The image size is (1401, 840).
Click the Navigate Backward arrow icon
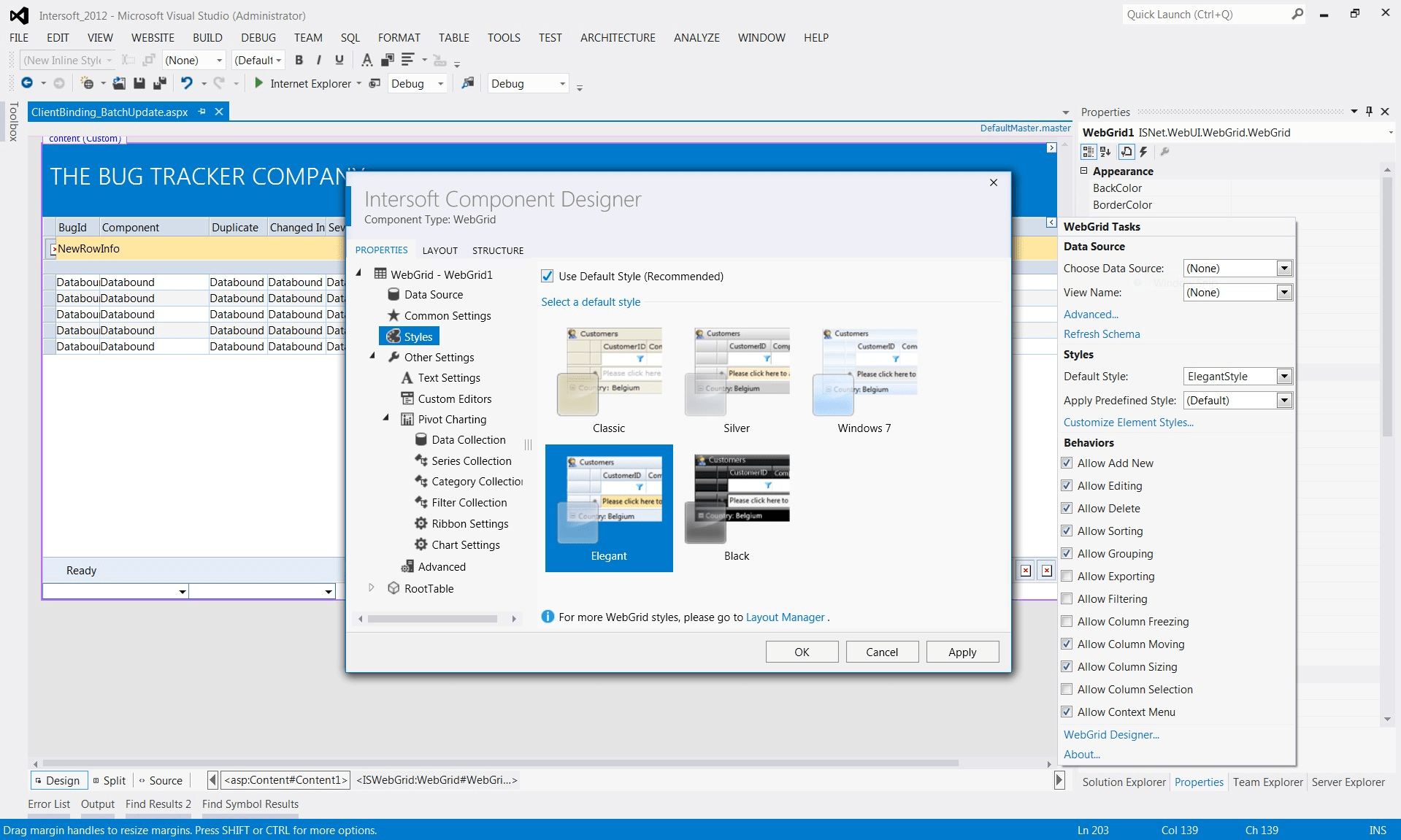point(27,84)
